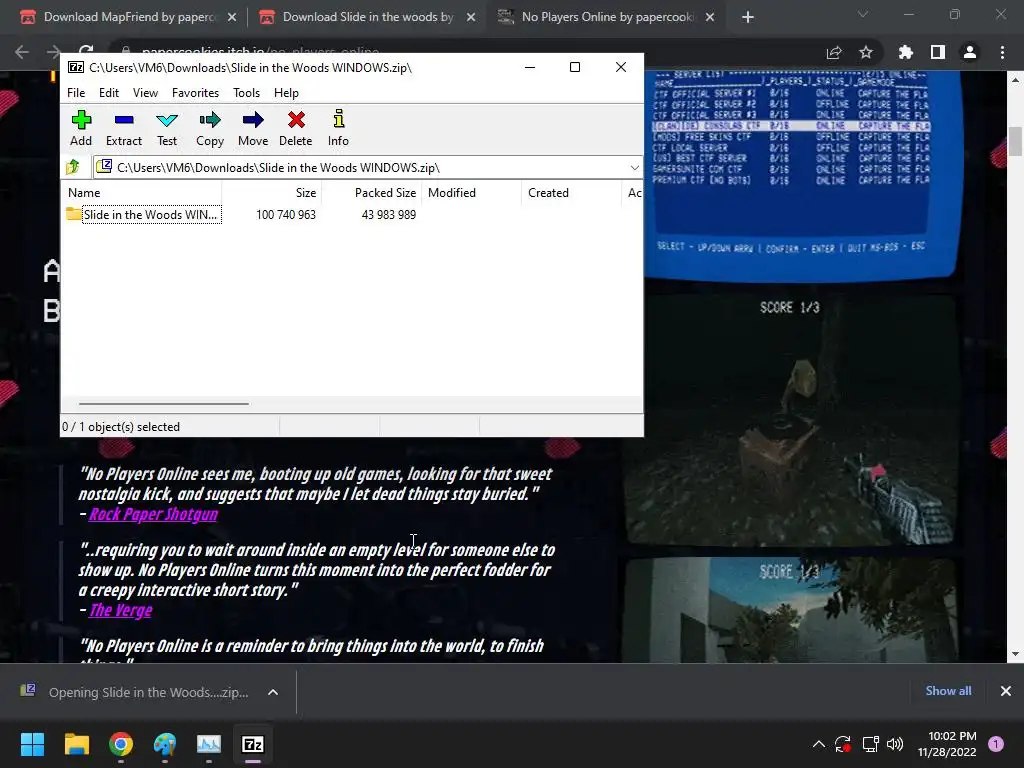Open the View menu in 7-Zip

click(145, 93)
